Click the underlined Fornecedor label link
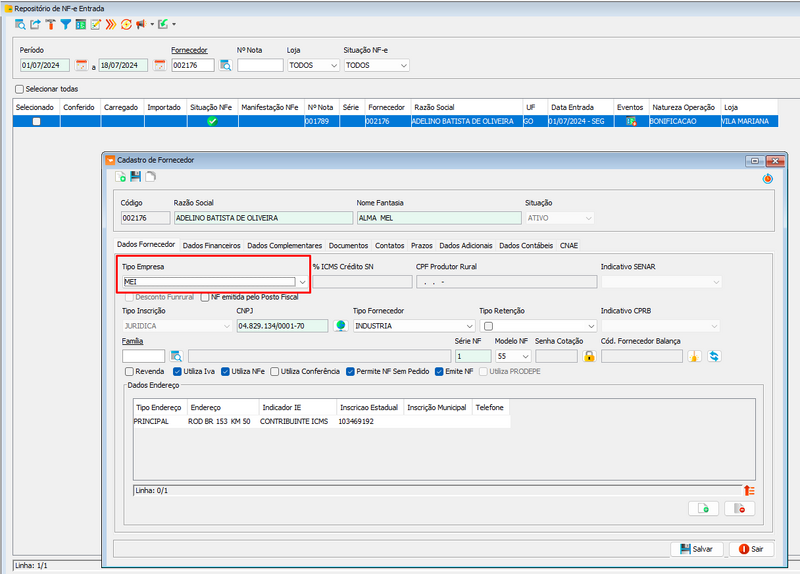Image resolution: width=800 pixels, height=574 pixels. [x=189, y=50]
